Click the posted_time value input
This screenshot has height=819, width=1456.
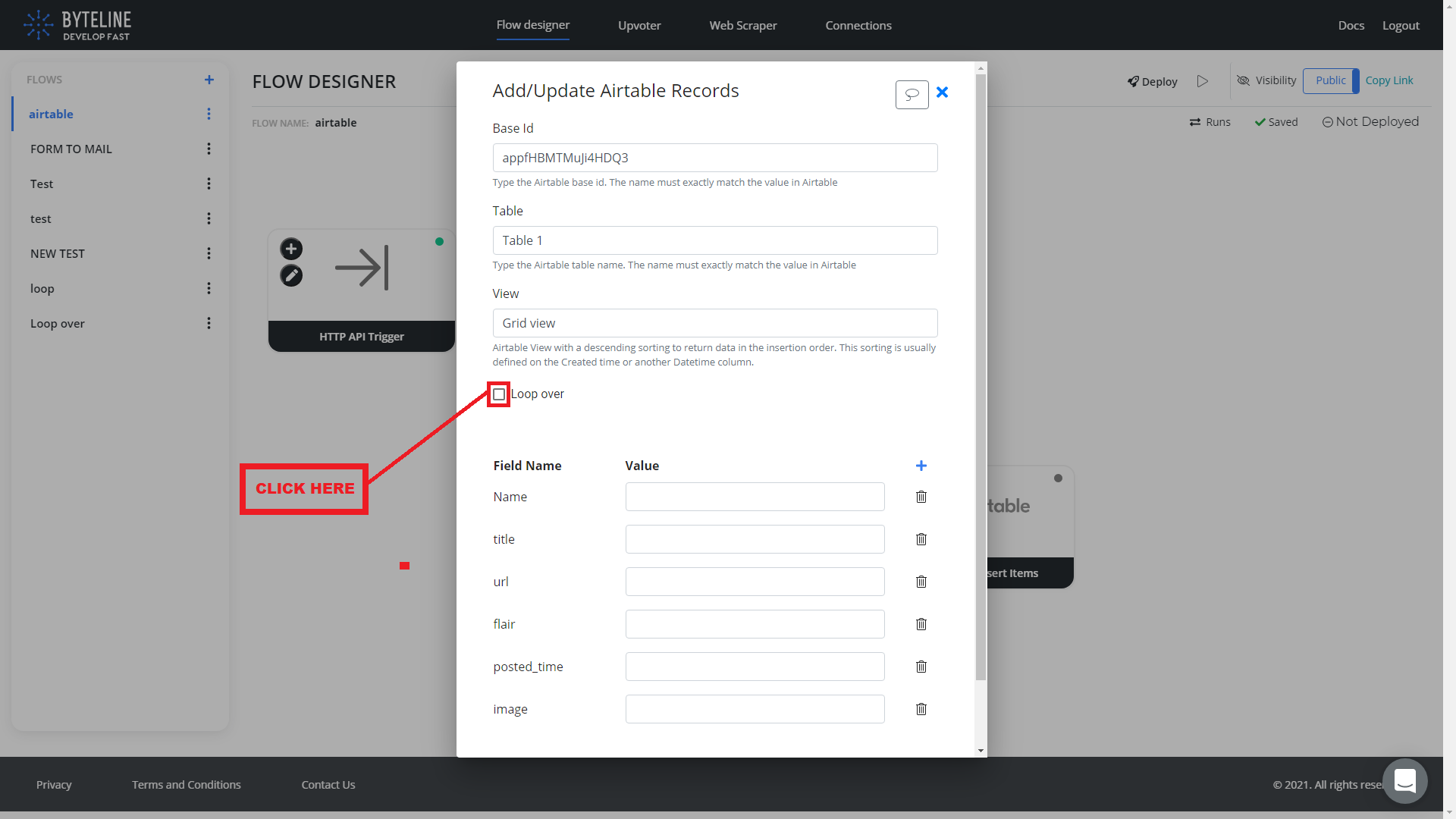[x=755, y=667]
